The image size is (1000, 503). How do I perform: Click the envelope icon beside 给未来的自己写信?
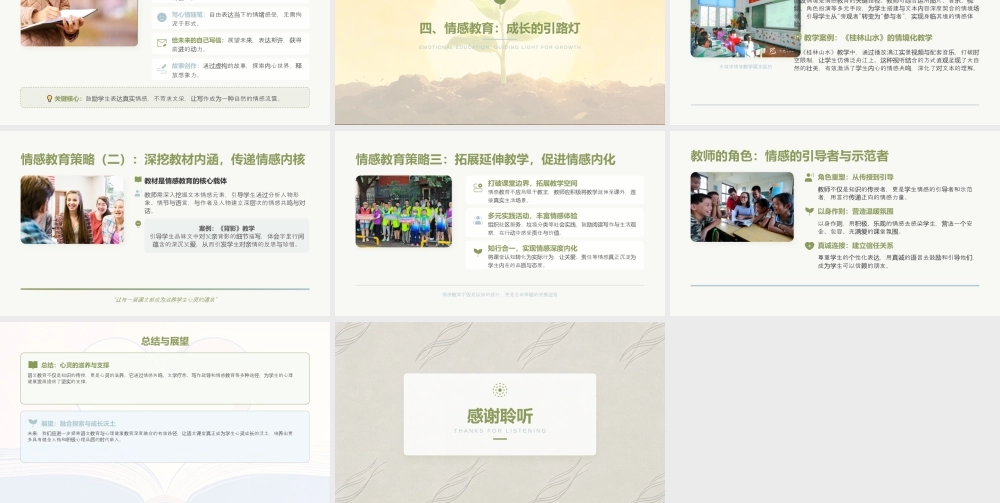(161, 43)
